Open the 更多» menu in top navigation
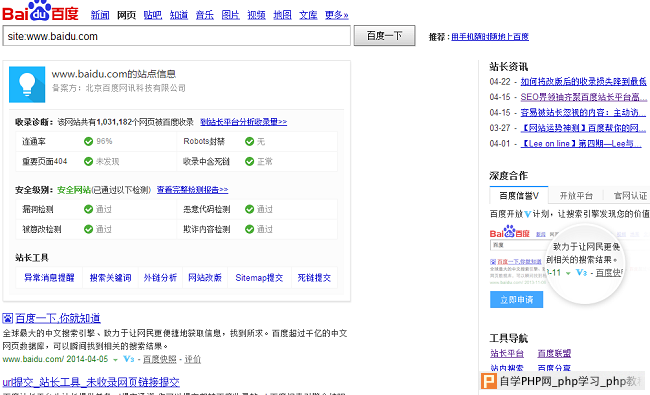The height and width of the screenshot is (395, 650). click(x=336, y=15)
